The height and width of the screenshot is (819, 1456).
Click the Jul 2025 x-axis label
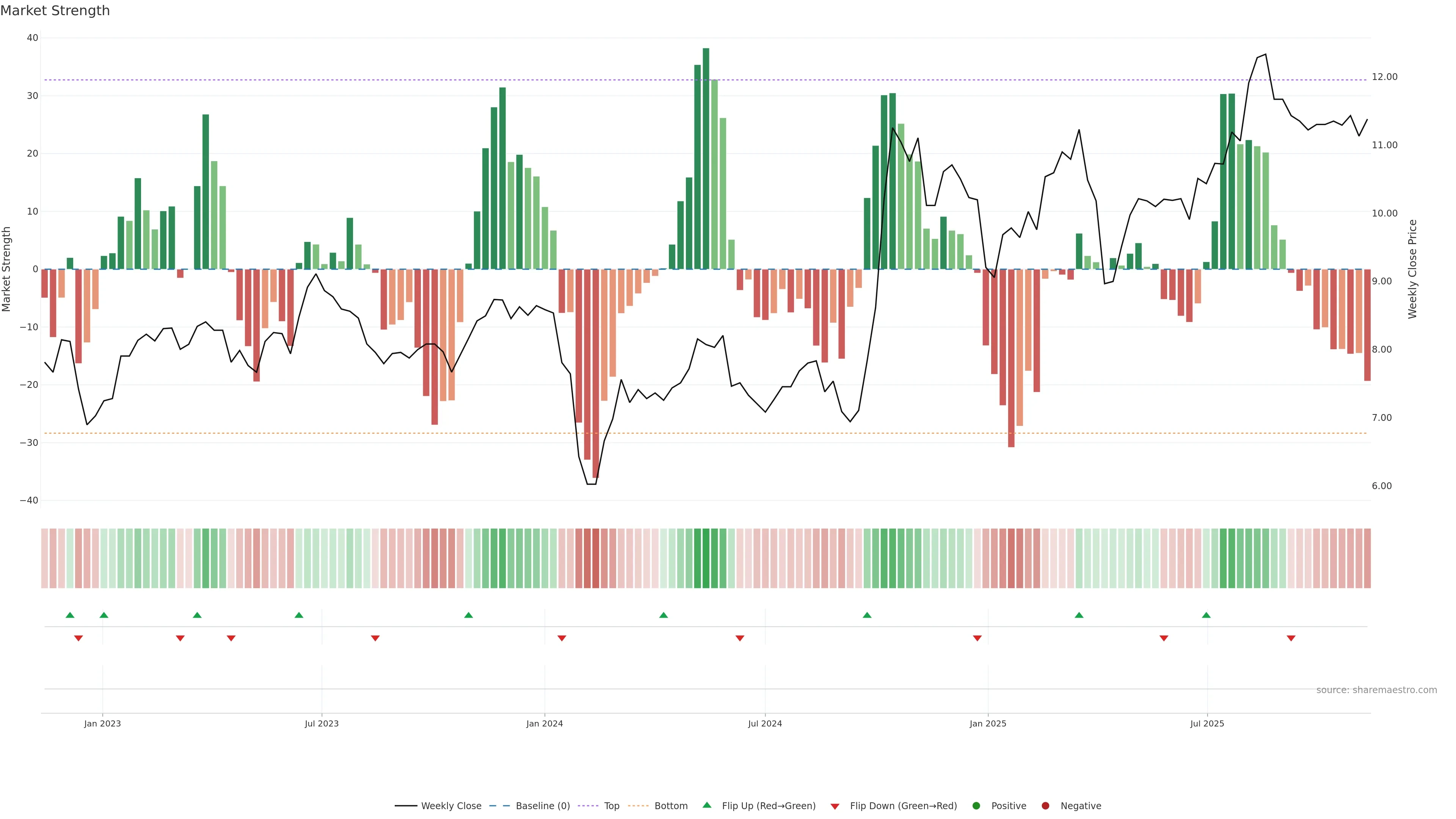[1207, 723]
